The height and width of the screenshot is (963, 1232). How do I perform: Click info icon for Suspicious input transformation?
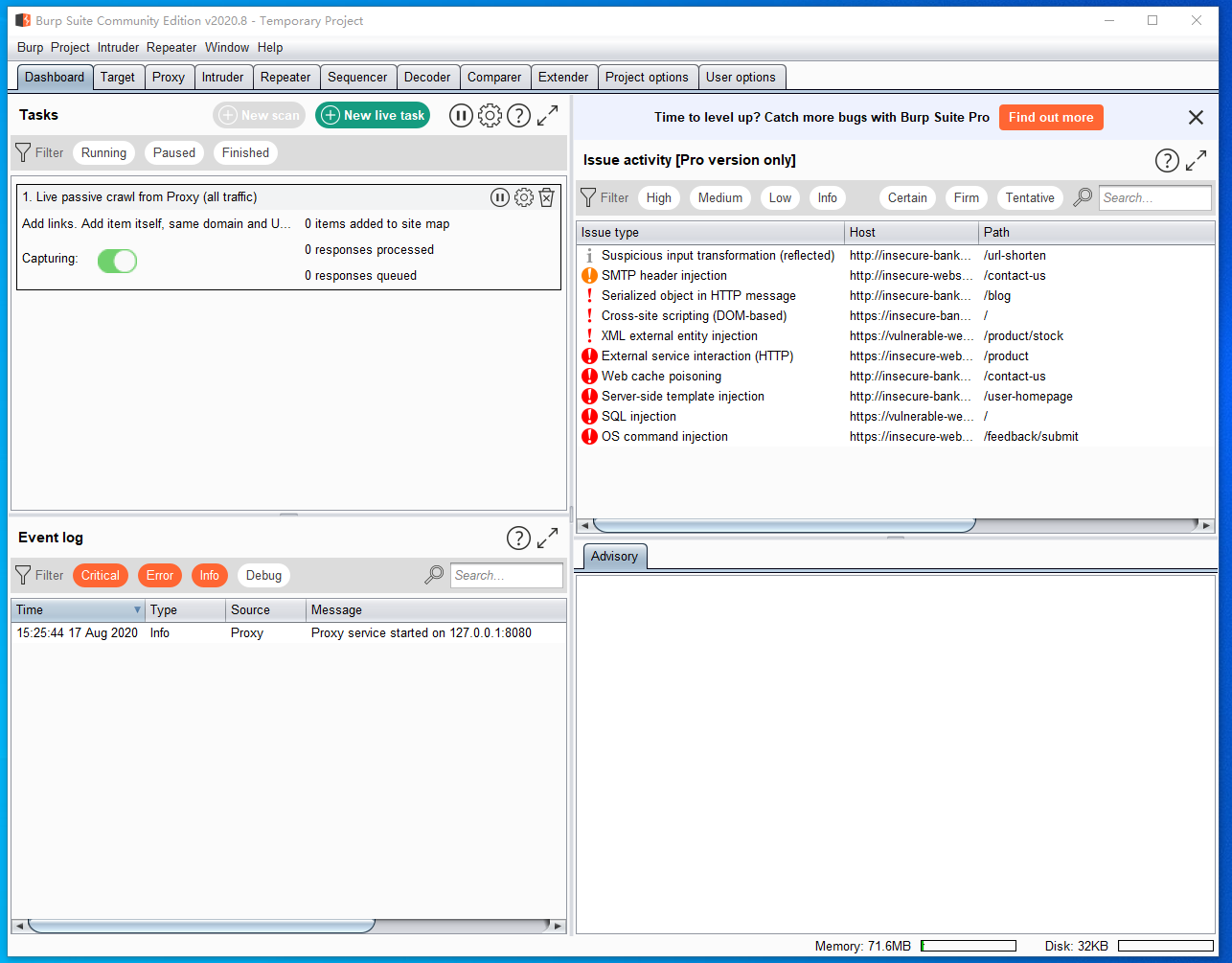[x=589, y=256]
